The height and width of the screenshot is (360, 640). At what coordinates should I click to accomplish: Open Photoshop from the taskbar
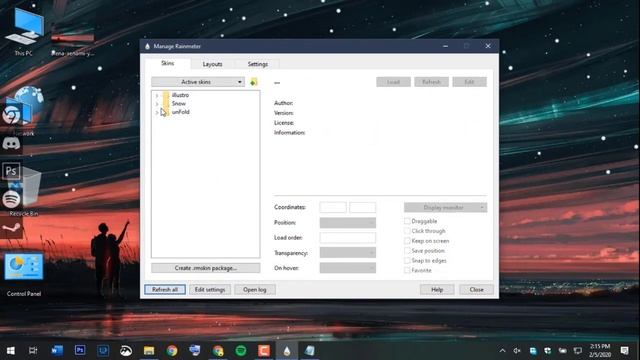coord(80,351)
